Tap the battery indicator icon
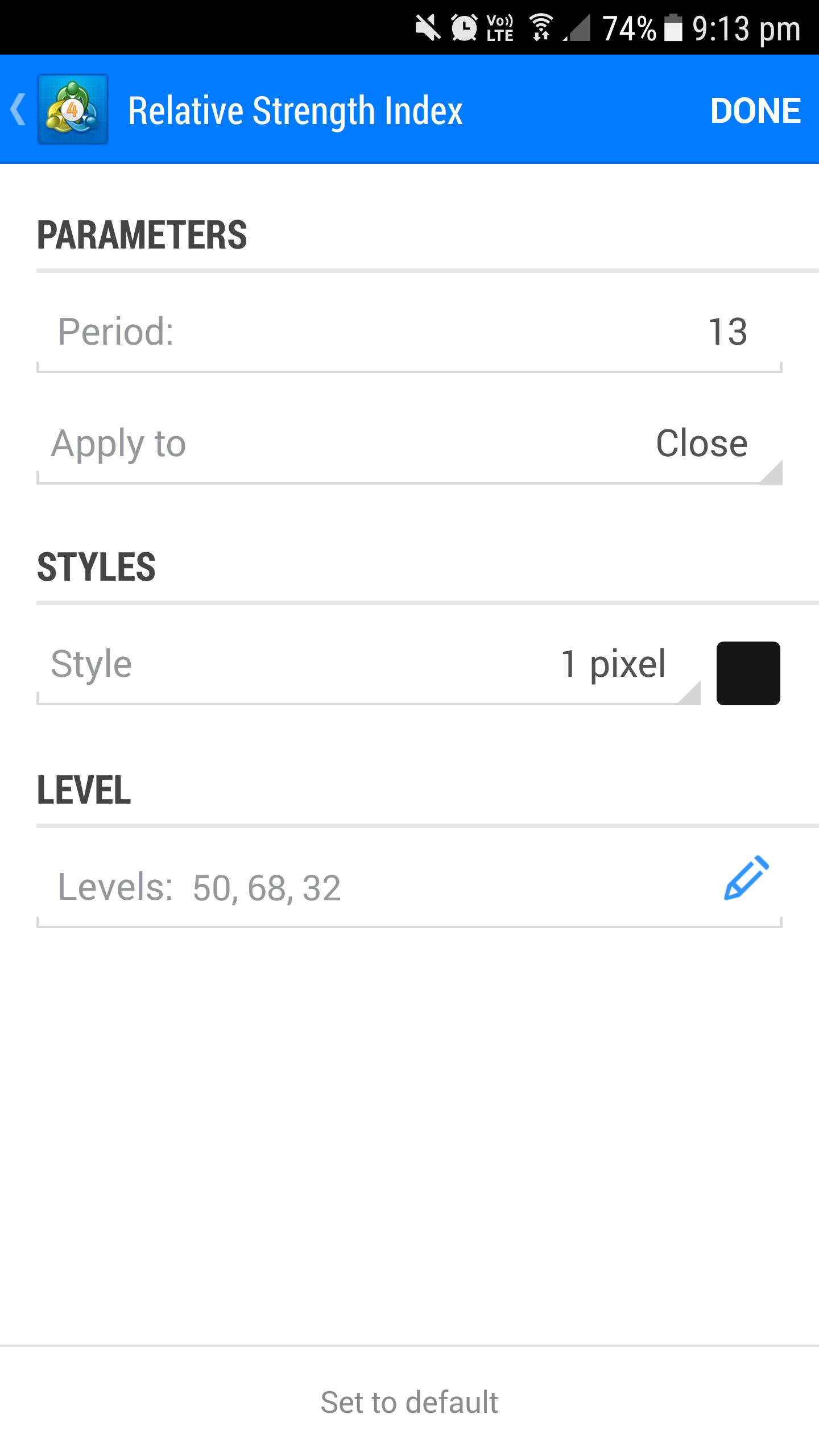 (673, 27)
